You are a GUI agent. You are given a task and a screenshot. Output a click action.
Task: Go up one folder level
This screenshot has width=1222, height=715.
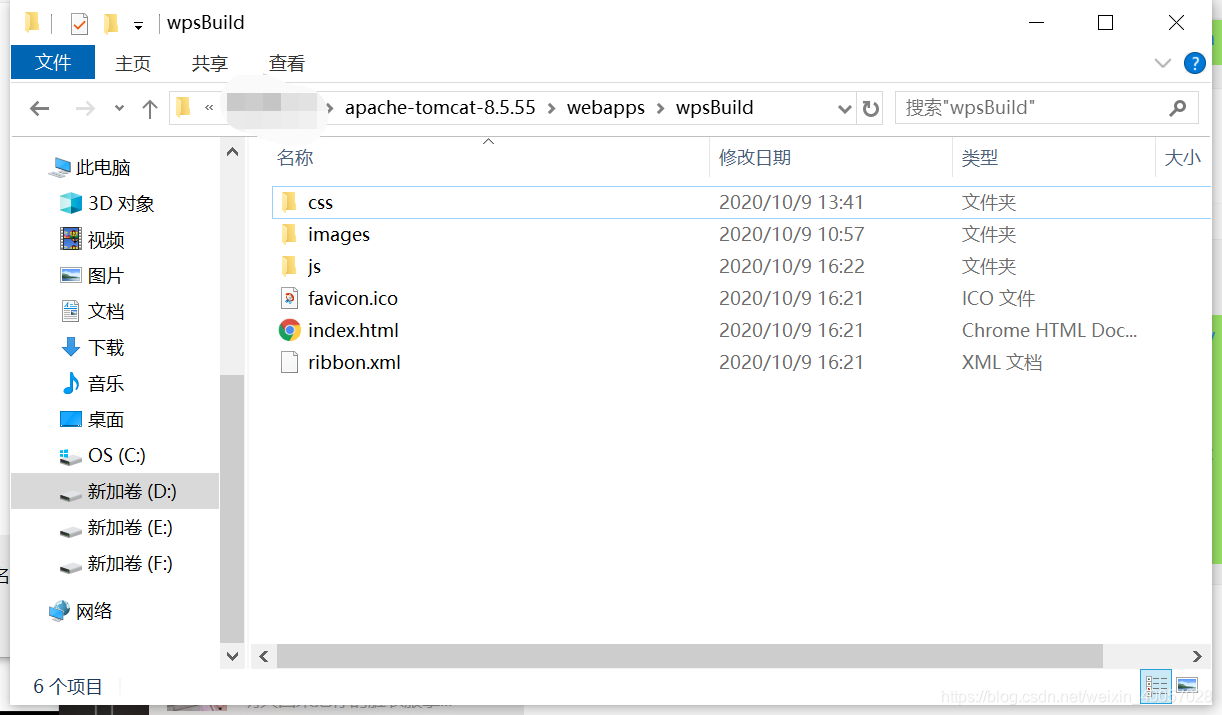pyautogui.click(x=150, y=108)
